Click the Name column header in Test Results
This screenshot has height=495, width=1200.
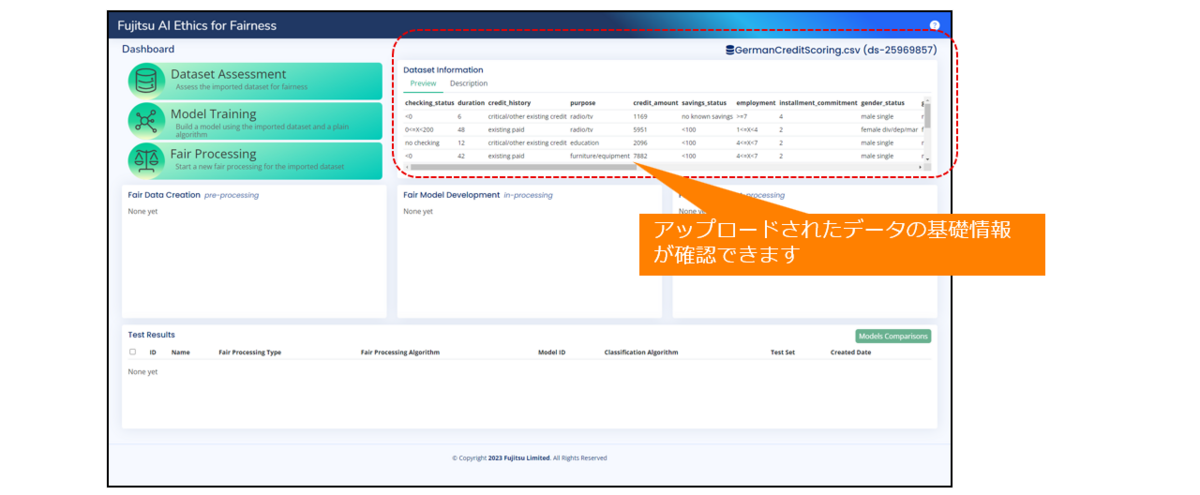[181, 353]
